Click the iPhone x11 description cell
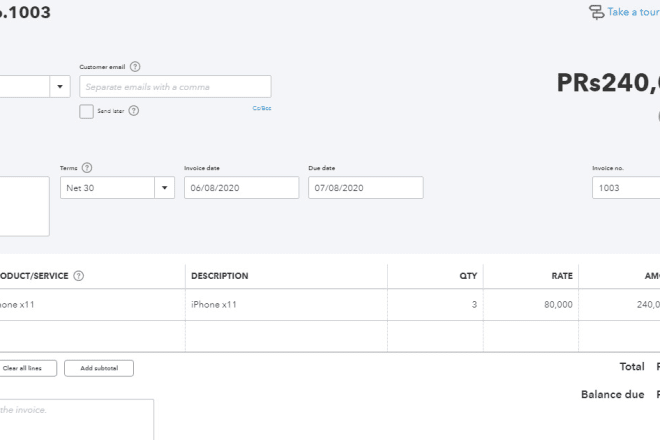The width and height of the screenshot is (660, 440). tap(286, 304)
